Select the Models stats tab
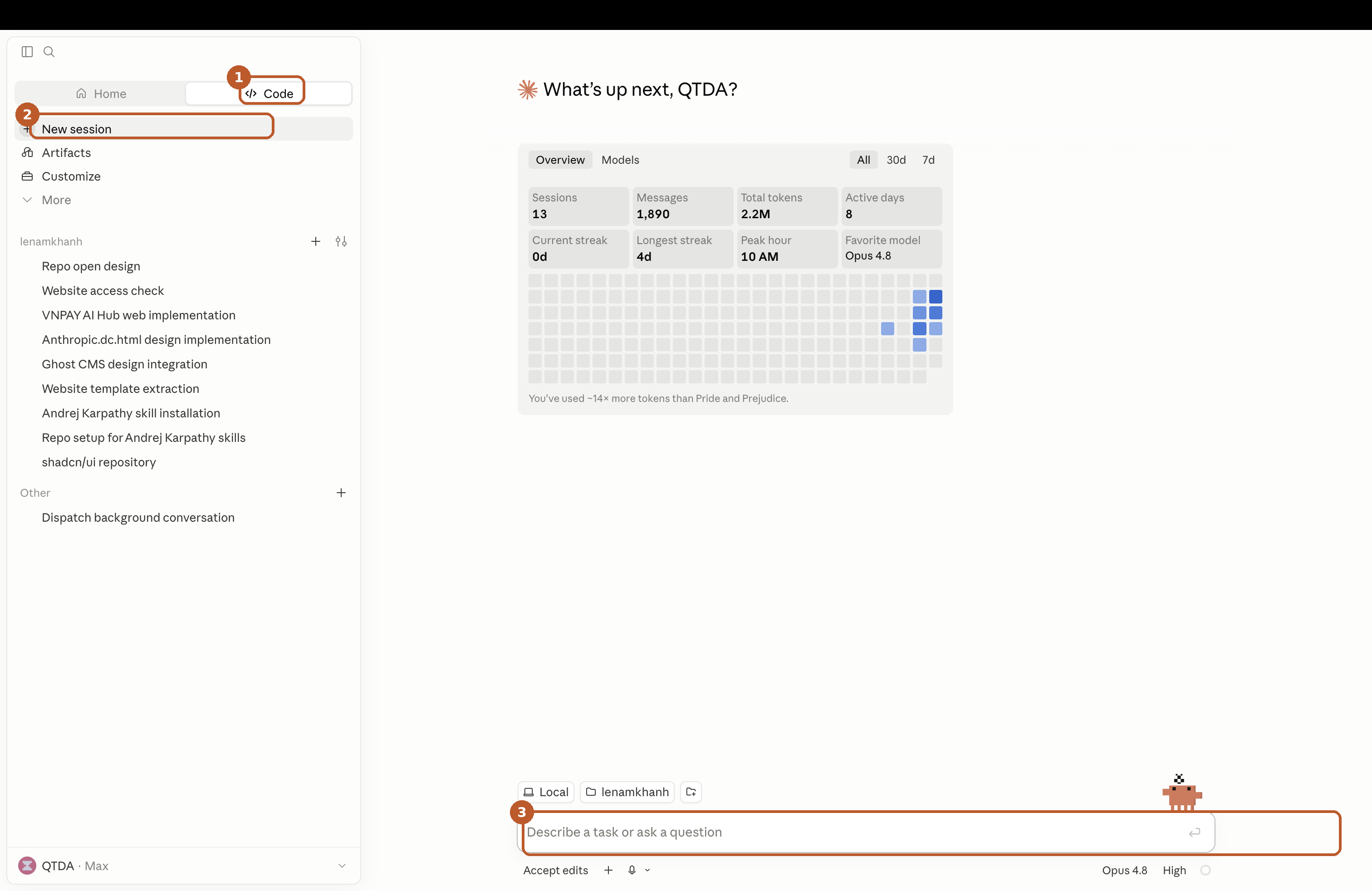 [x=620, y=160]
